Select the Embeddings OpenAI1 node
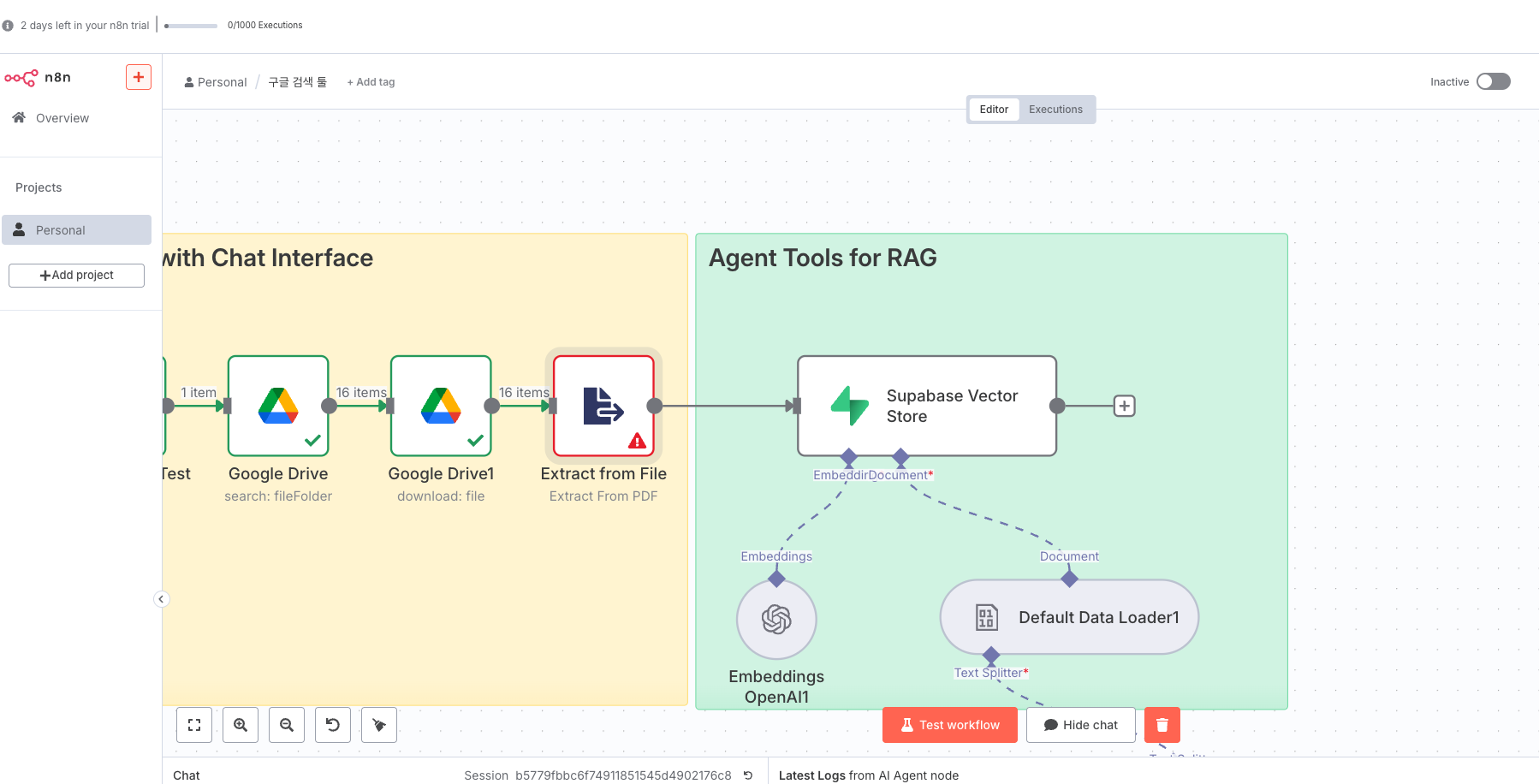Viewport: 1539px width, 784px height. point(776,619)
